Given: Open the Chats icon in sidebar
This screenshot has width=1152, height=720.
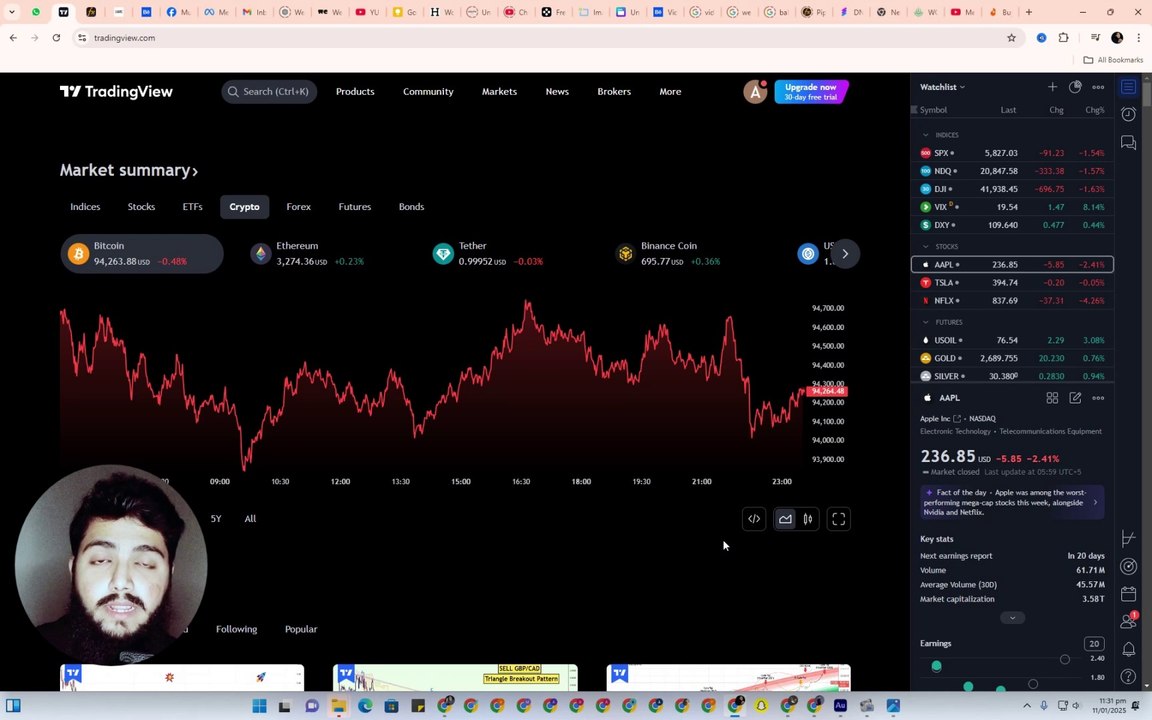Looking at the screenshot, I should (x=1128, y=142).
